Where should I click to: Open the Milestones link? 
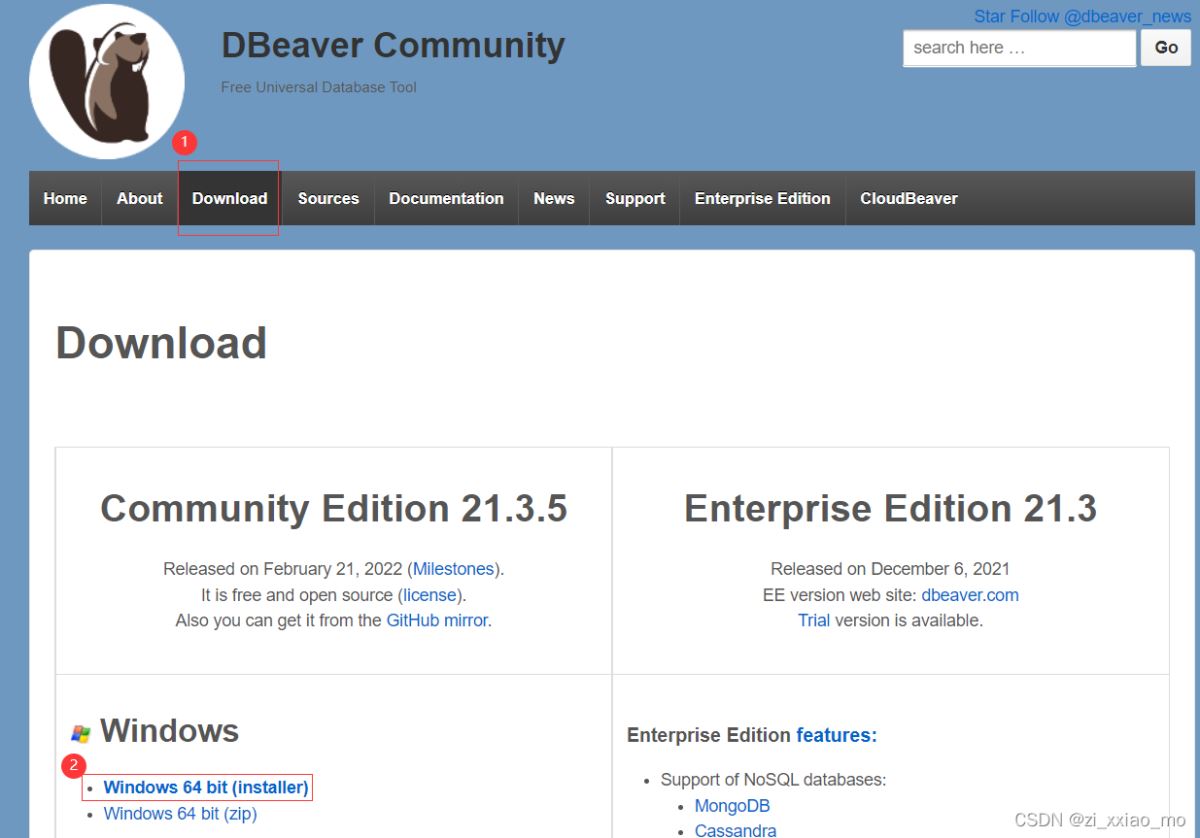tap(453, 568)
